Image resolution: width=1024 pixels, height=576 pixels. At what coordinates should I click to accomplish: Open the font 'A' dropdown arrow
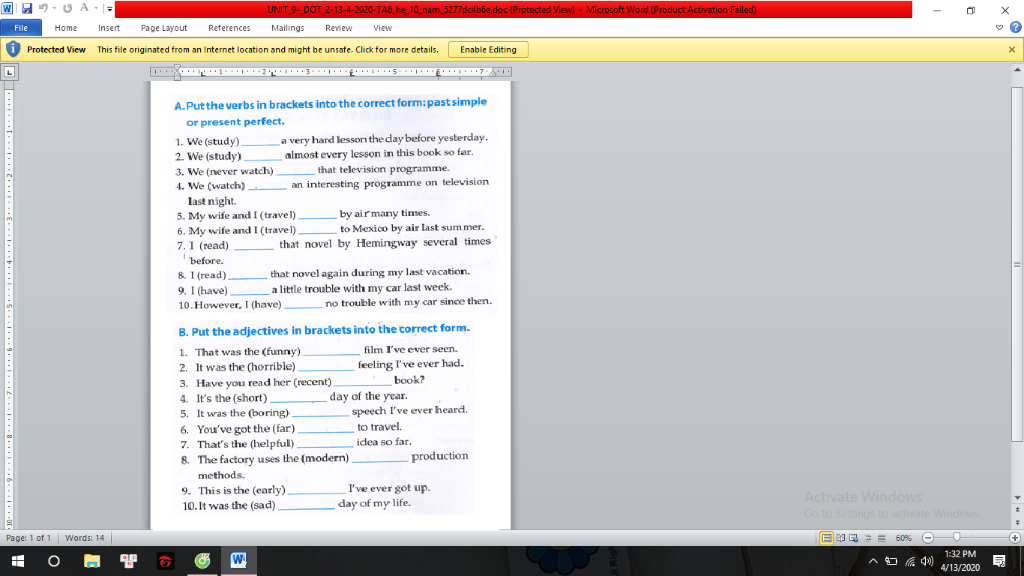pyautogui.click(x=96, y=8)
